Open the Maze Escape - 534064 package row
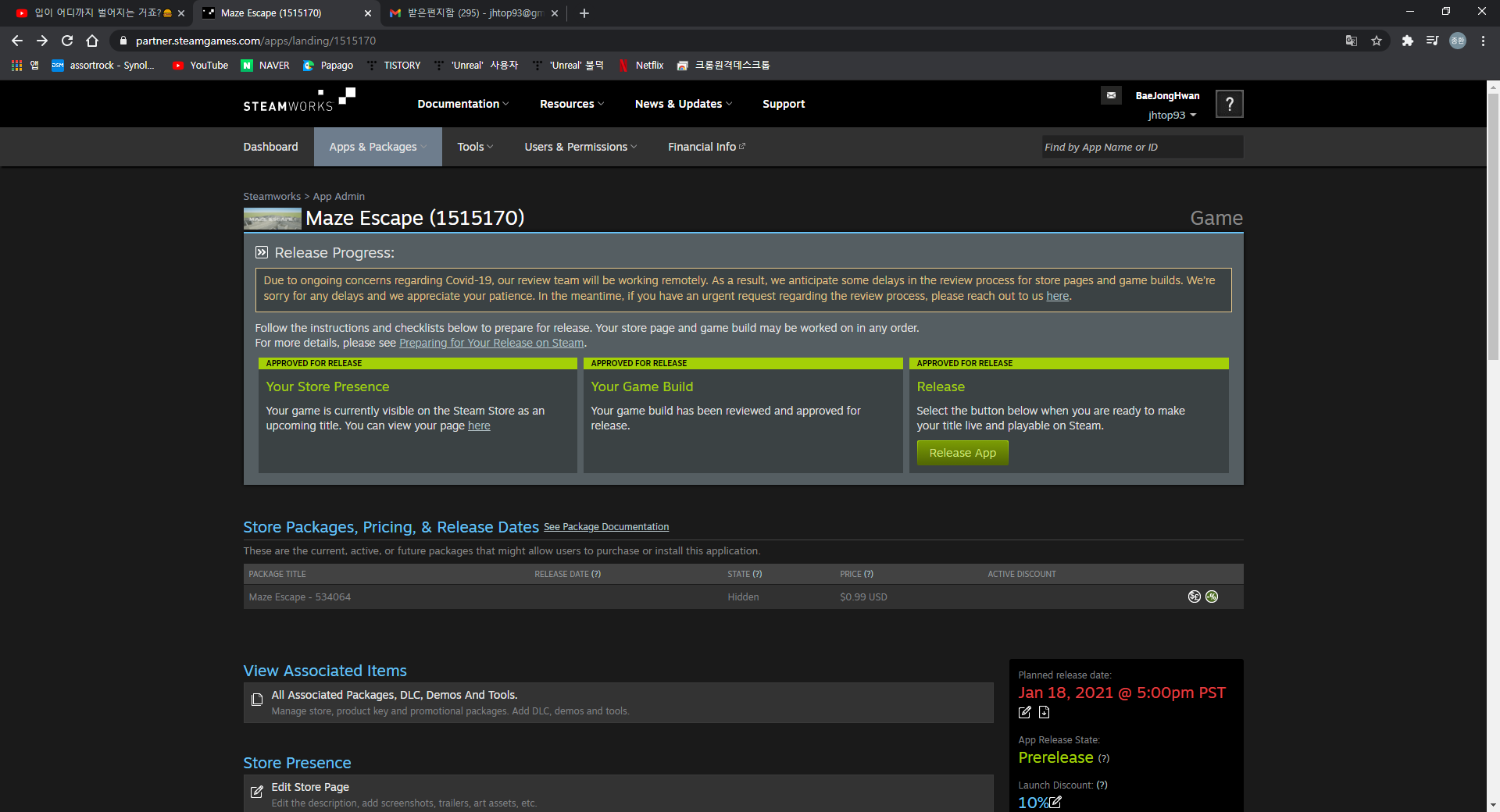1500x812 pixels. 743,597
